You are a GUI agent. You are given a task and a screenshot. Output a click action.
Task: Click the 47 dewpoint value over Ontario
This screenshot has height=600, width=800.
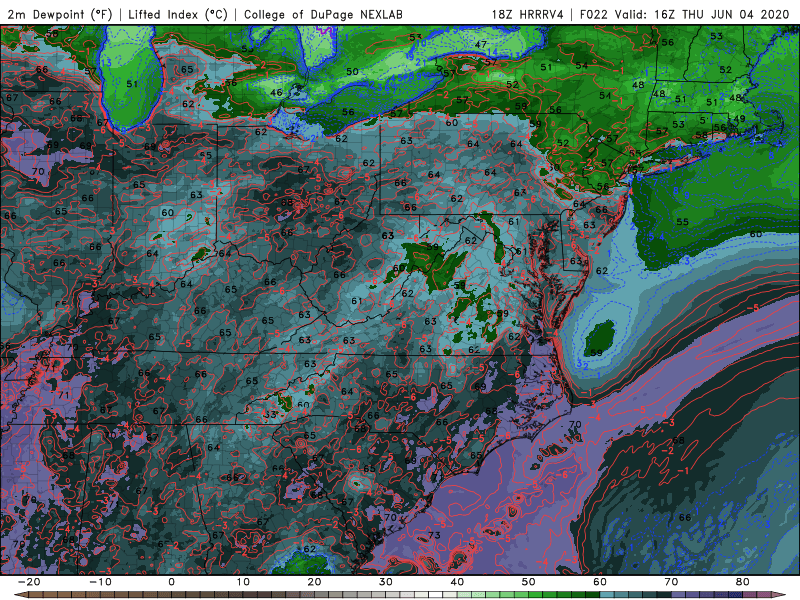tap(481, 45)
